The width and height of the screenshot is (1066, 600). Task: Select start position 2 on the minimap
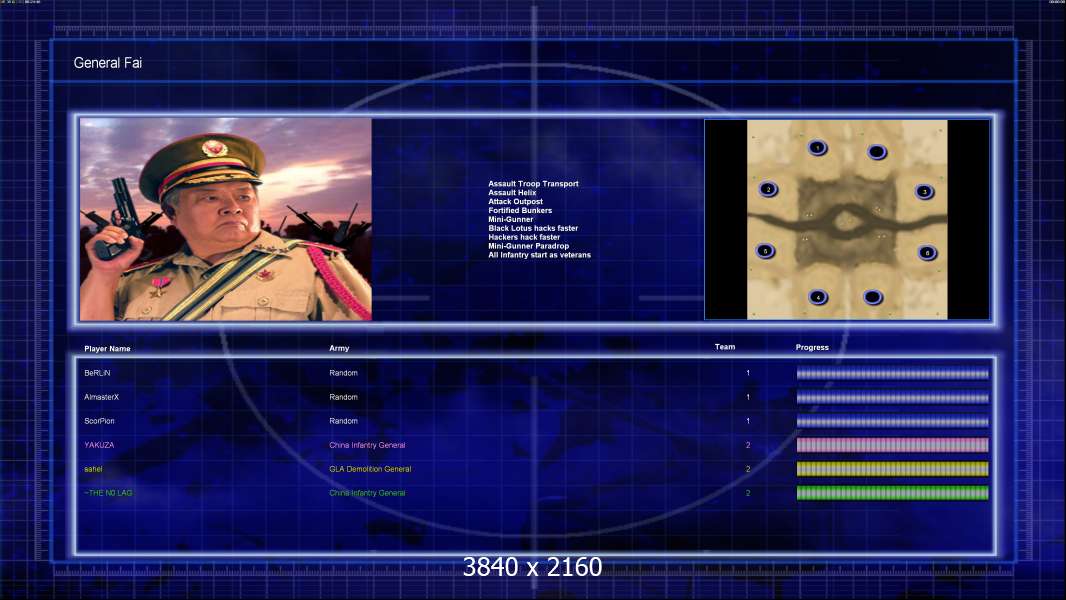768,190
